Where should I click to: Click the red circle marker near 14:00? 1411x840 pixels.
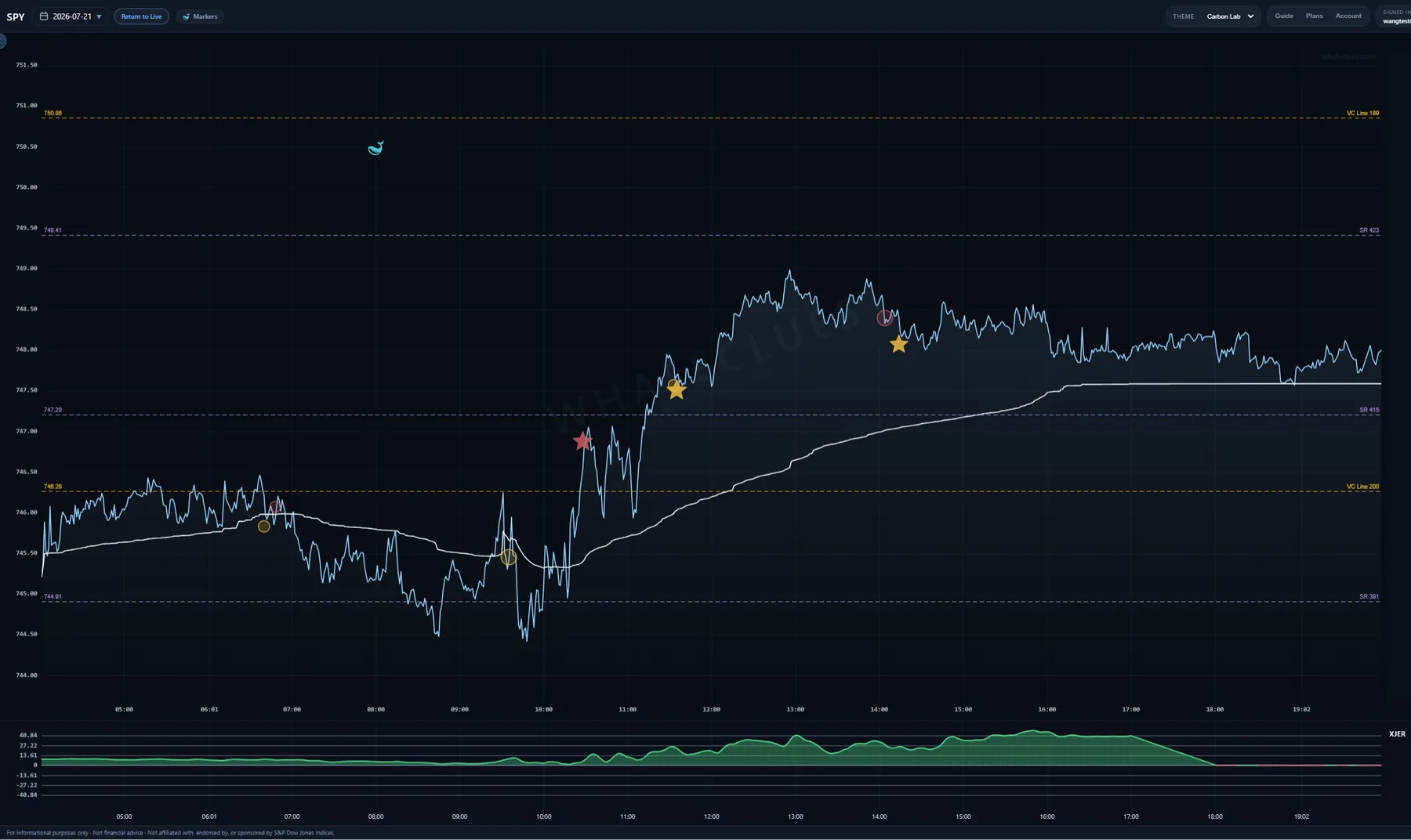pyautogui.click(x=884, y=318)
